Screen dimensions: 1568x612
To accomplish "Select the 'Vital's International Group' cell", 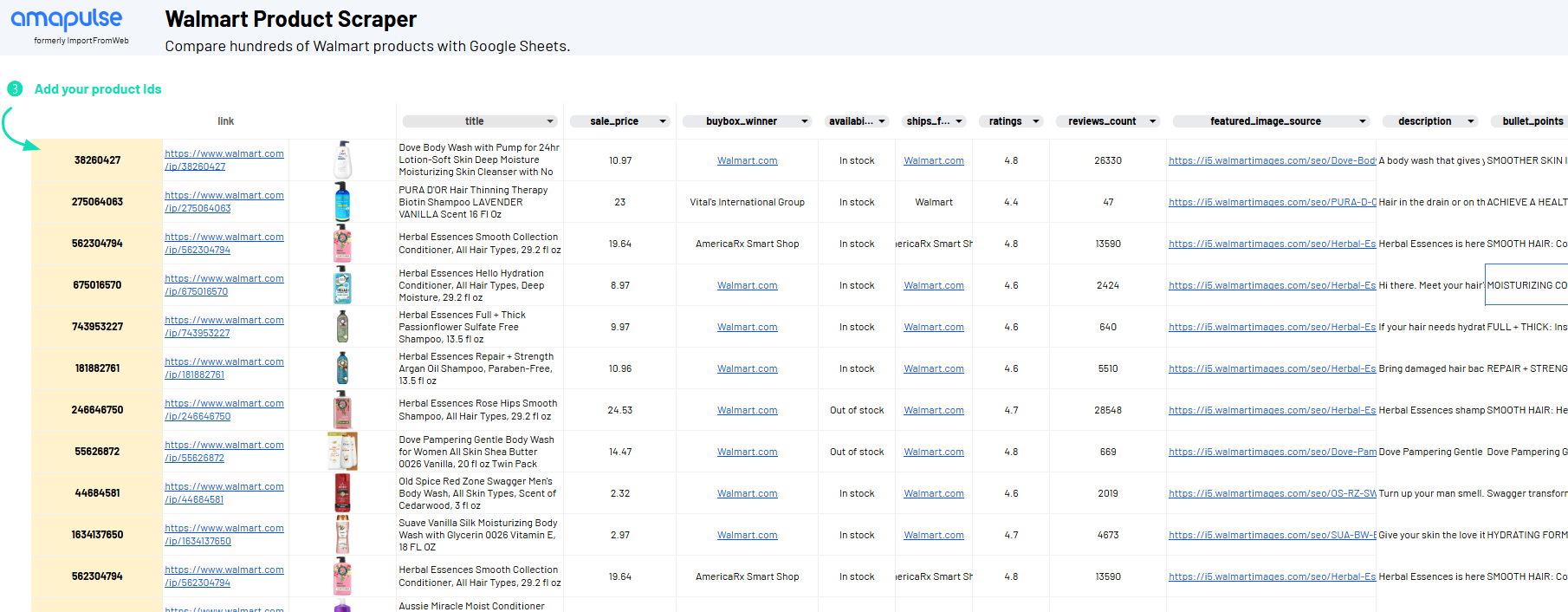I will click(x=747, y=202).
